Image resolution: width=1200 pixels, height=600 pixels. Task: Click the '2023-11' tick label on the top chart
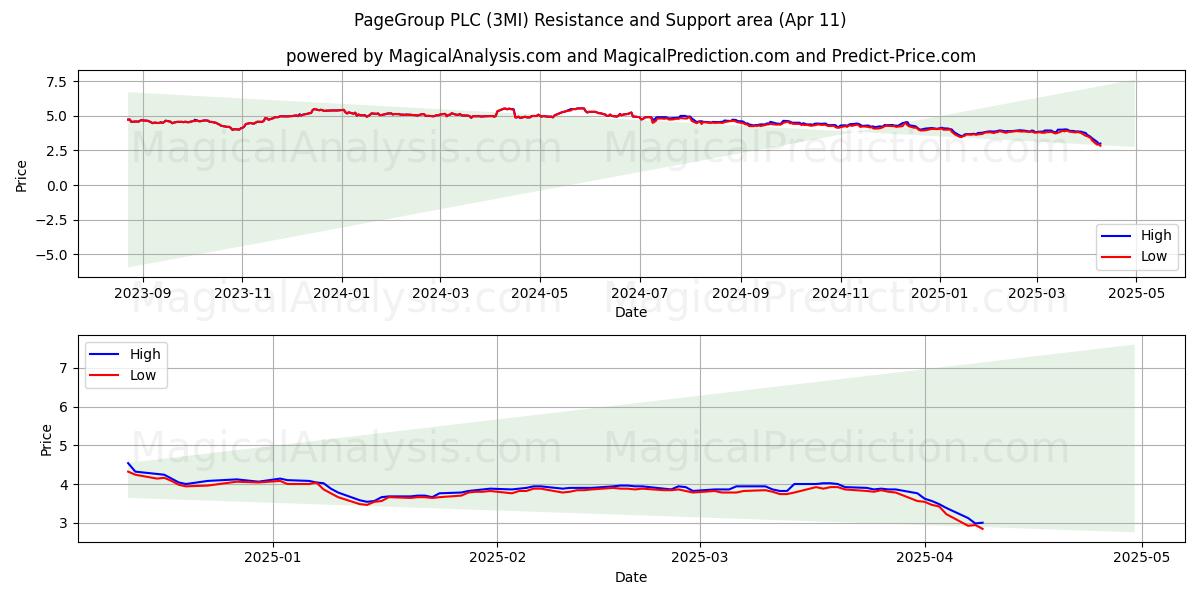click(x=242, y=293)
